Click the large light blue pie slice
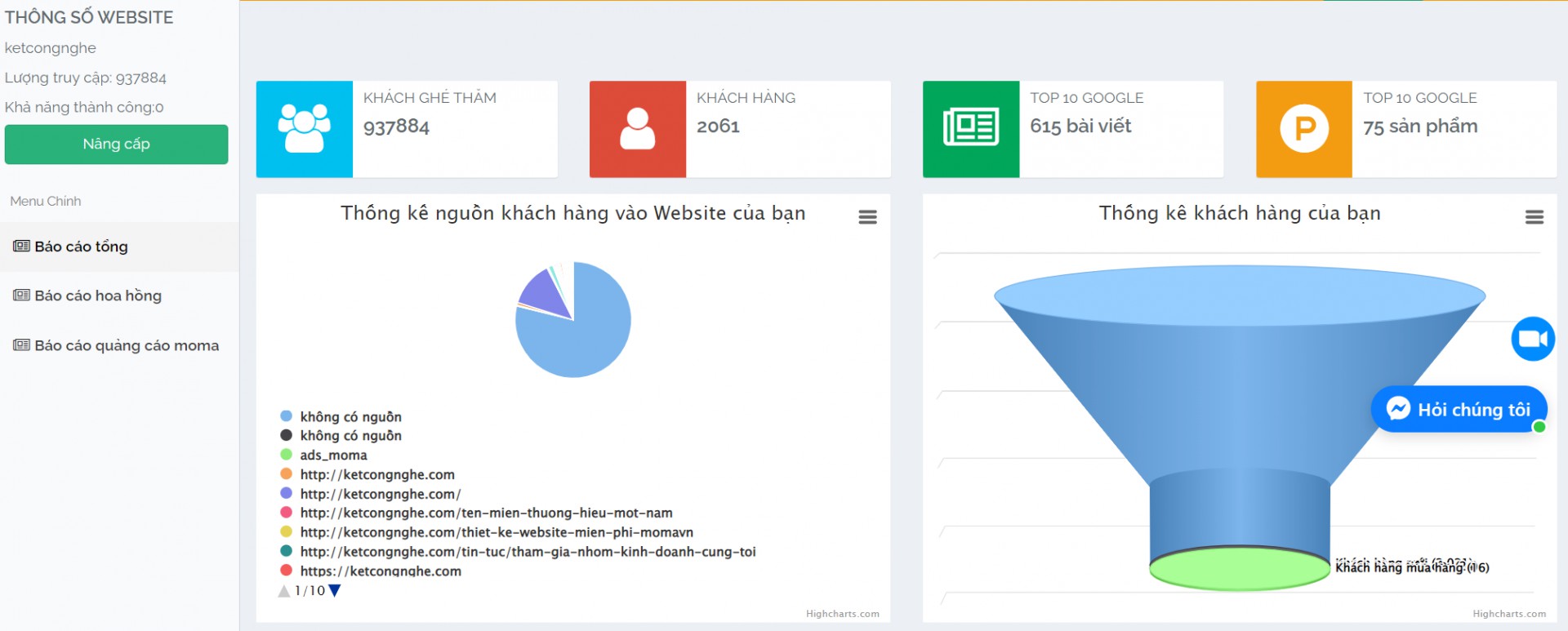This screenshot has width=1568, height=631. (x=584, y=343)
